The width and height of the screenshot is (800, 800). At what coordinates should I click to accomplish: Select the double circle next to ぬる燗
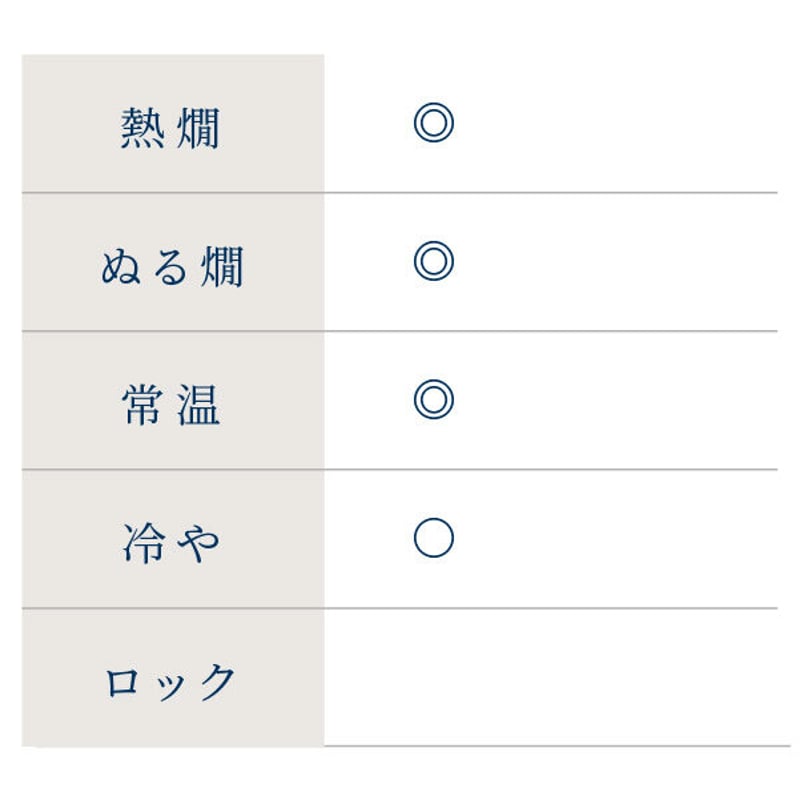(434, 261)
